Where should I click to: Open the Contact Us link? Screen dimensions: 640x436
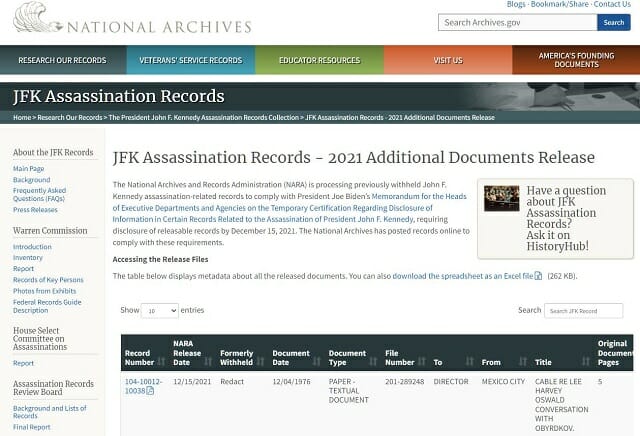612,4
